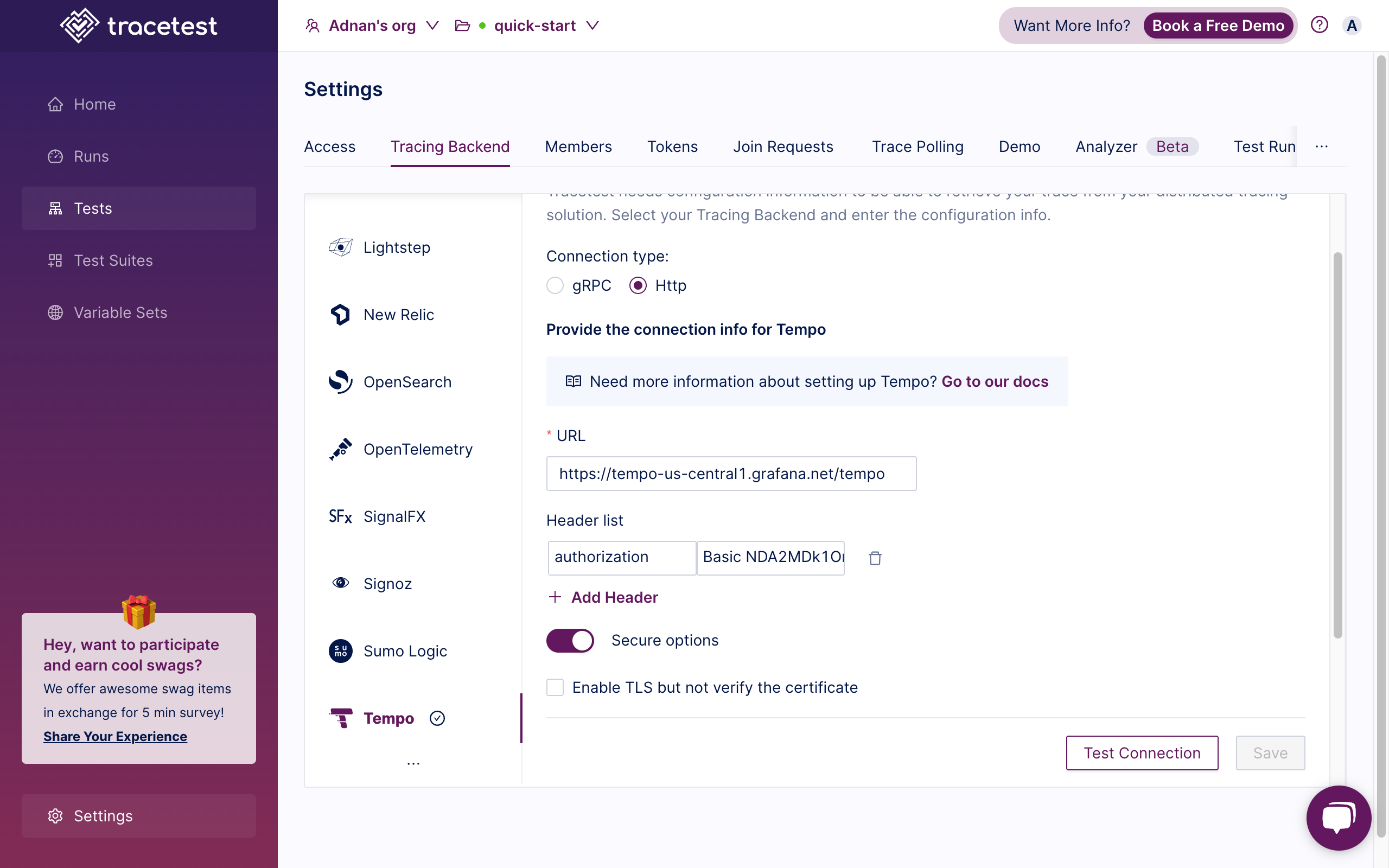Click the organization user icon
Viewport: 1389px width, 868px height.
(x=312, y=26)
